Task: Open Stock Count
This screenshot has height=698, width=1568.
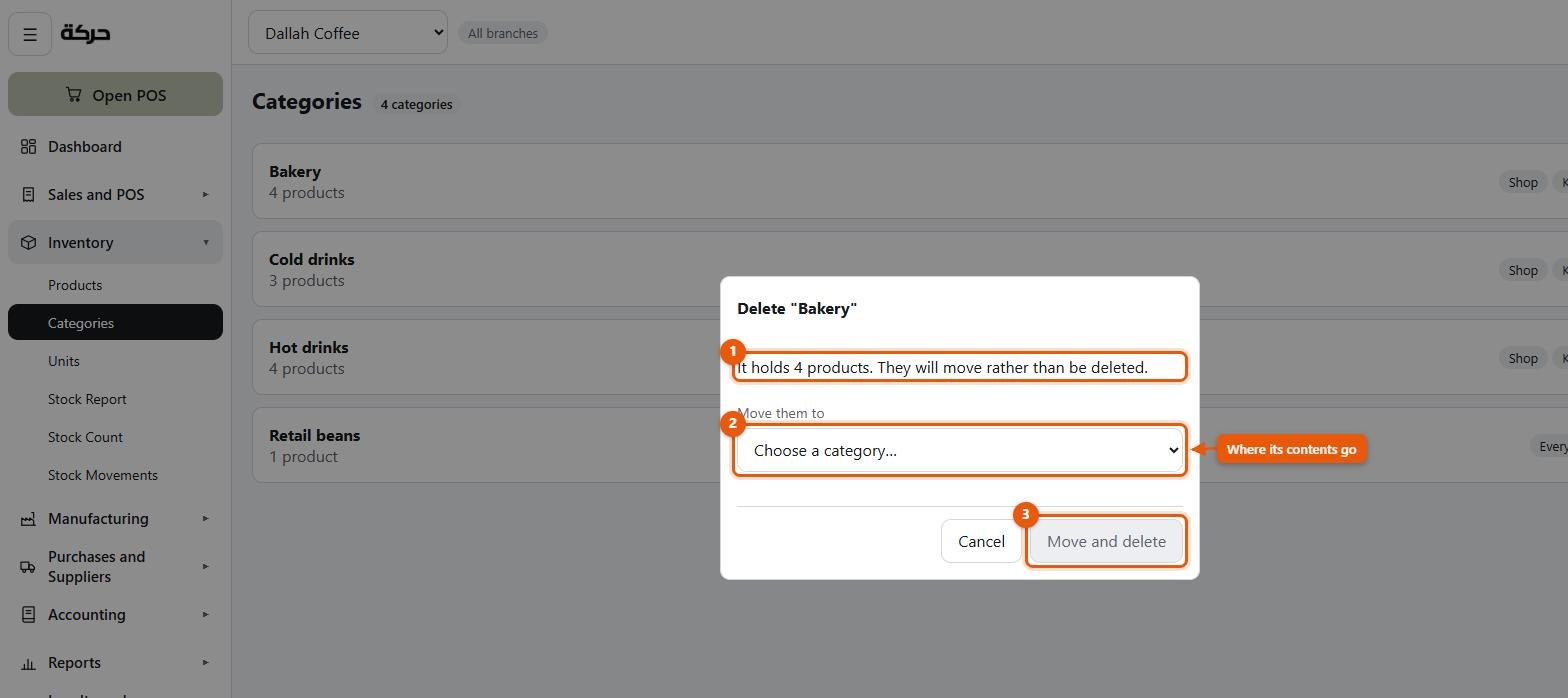Action: pyautogui.click(x=115, y=437)
